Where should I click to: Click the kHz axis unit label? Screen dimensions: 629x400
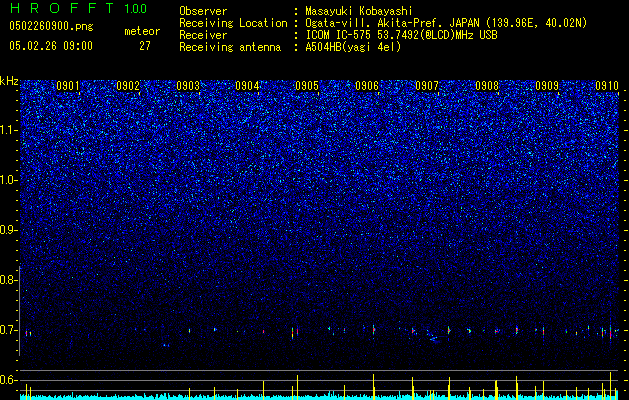(x=9, y=81)
